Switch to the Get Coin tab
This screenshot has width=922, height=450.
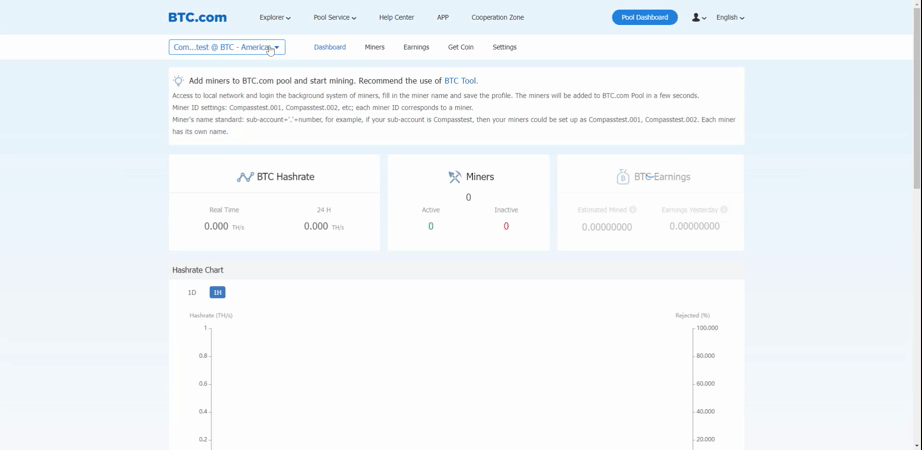coord(460,47)
